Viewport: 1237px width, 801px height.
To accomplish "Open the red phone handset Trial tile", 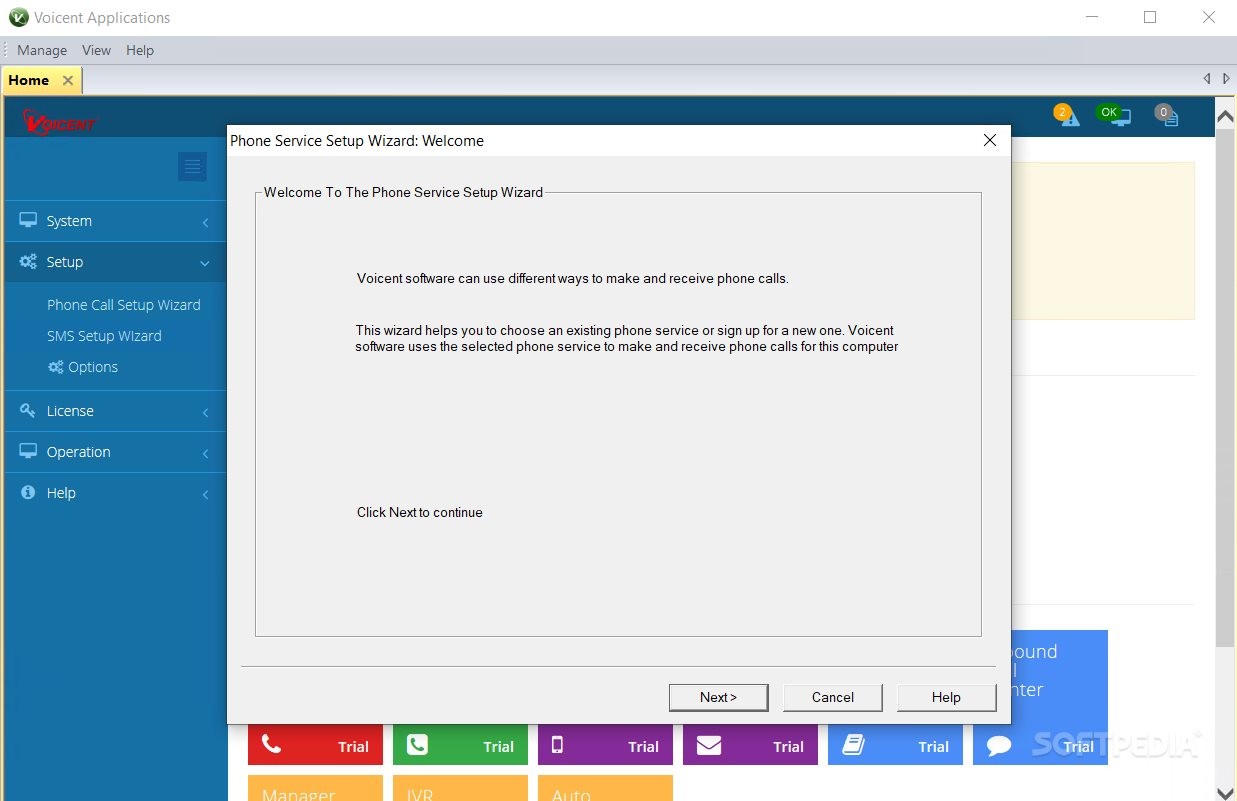I will 315,745.
